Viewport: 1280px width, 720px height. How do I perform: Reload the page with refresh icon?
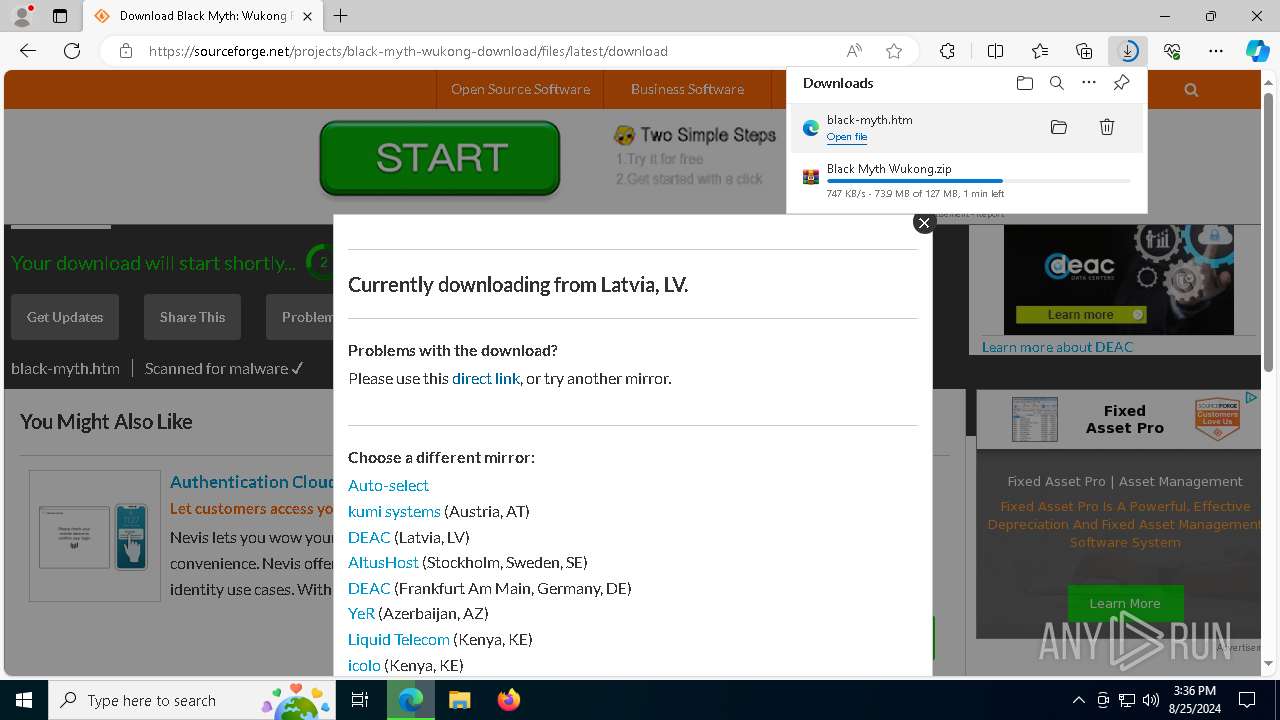click(x=72, y=51)
